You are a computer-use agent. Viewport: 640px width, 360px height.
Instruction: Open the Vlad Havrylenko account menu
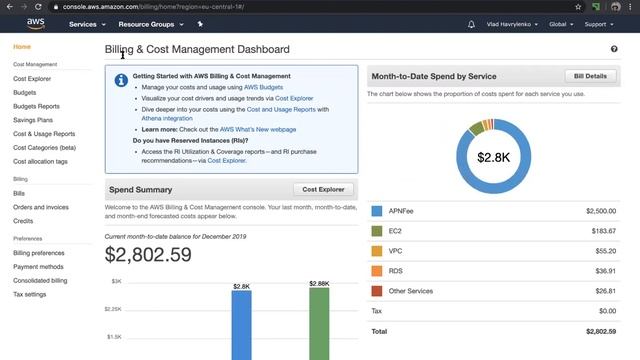click(512, 24)
